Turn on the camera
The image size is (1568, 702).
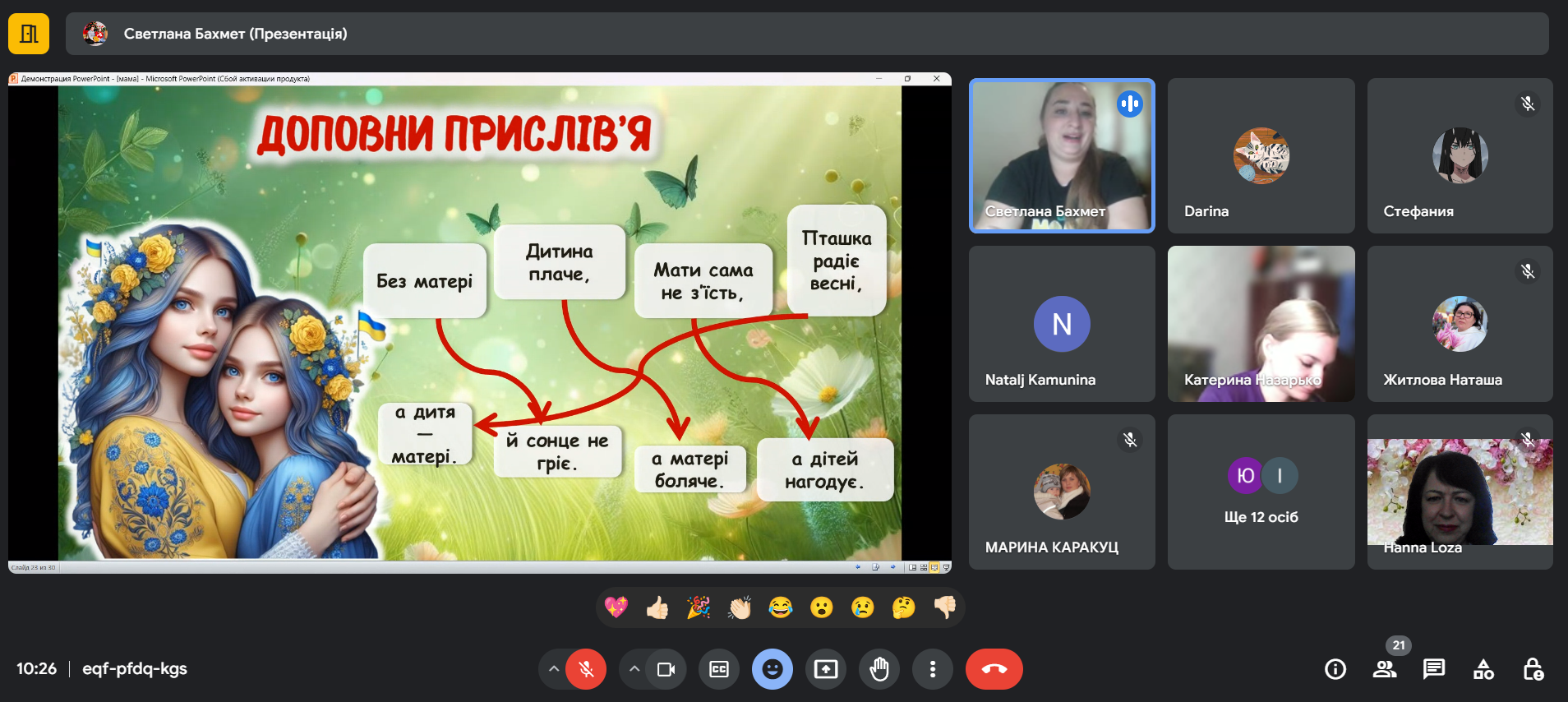666,669
